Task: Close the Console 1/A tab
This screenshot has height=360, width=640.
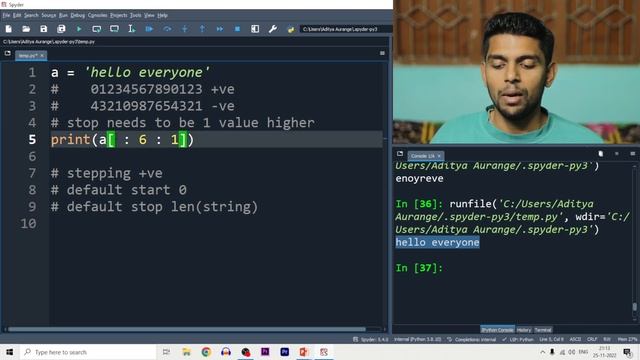Action: [439, 156]
